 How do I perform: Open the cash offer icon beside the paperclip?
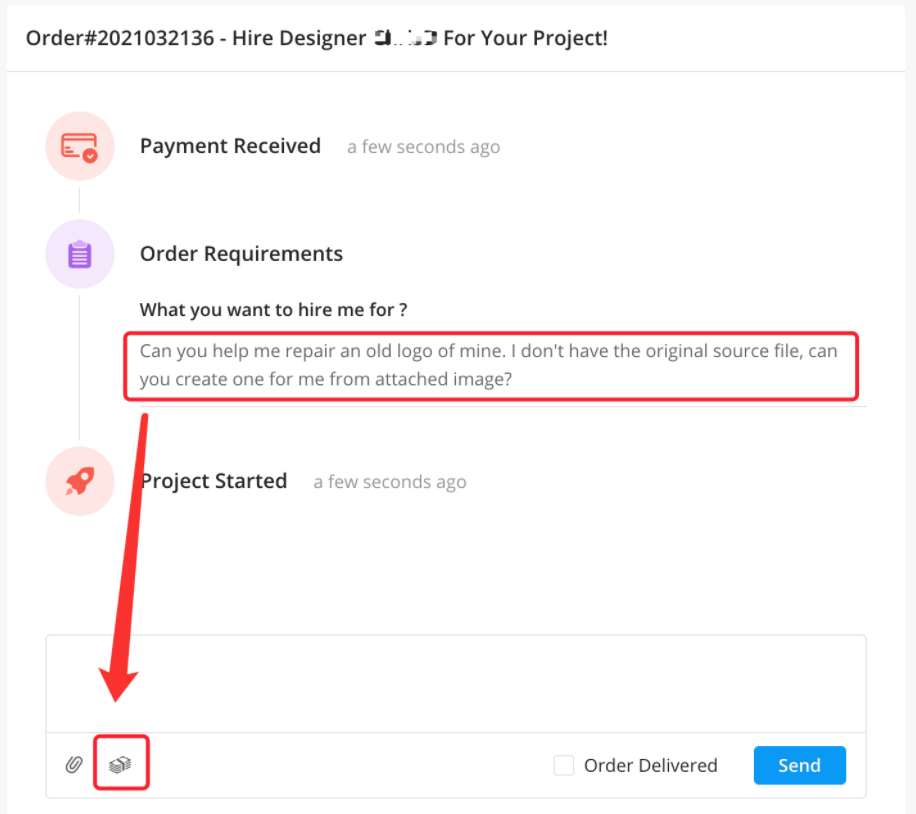tap(121, 765)
